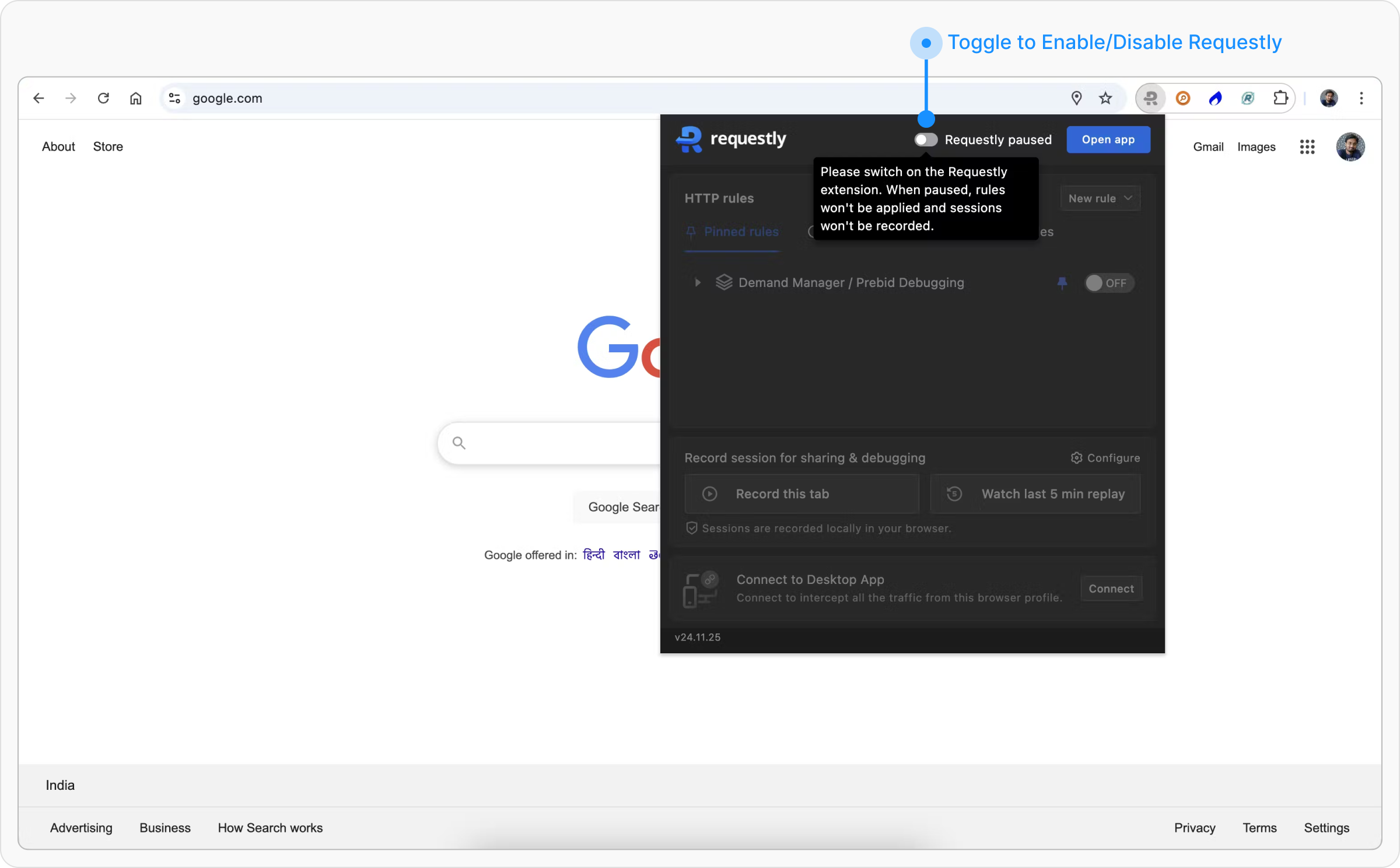Click the Gmail link

1207,147
